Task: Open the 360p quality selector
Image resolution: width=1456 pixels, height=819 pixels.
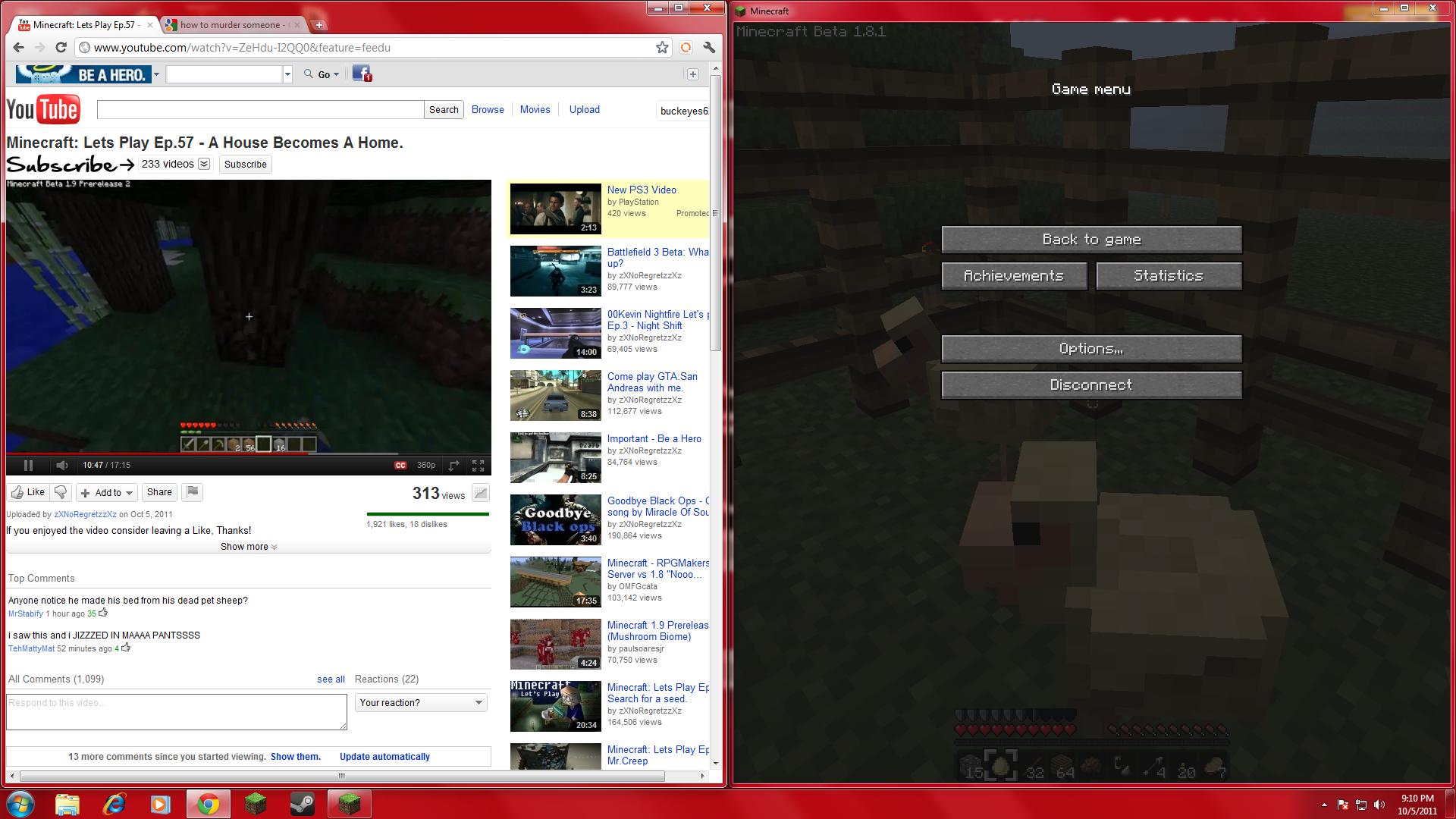Action: (426, 465)
